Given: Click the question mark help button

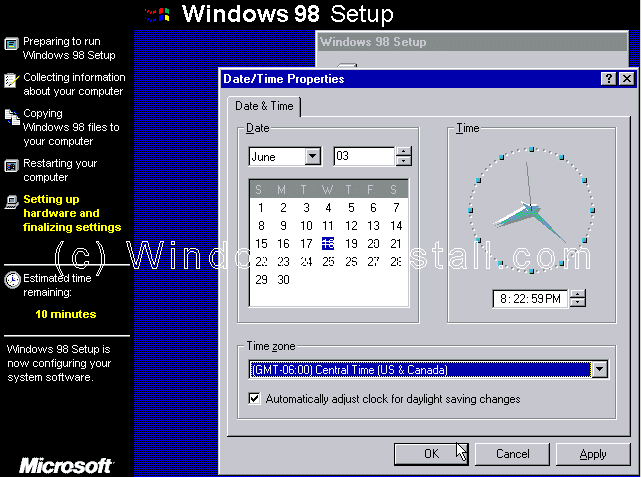Looking at the screenshot, I should click(x=608, y=79).
